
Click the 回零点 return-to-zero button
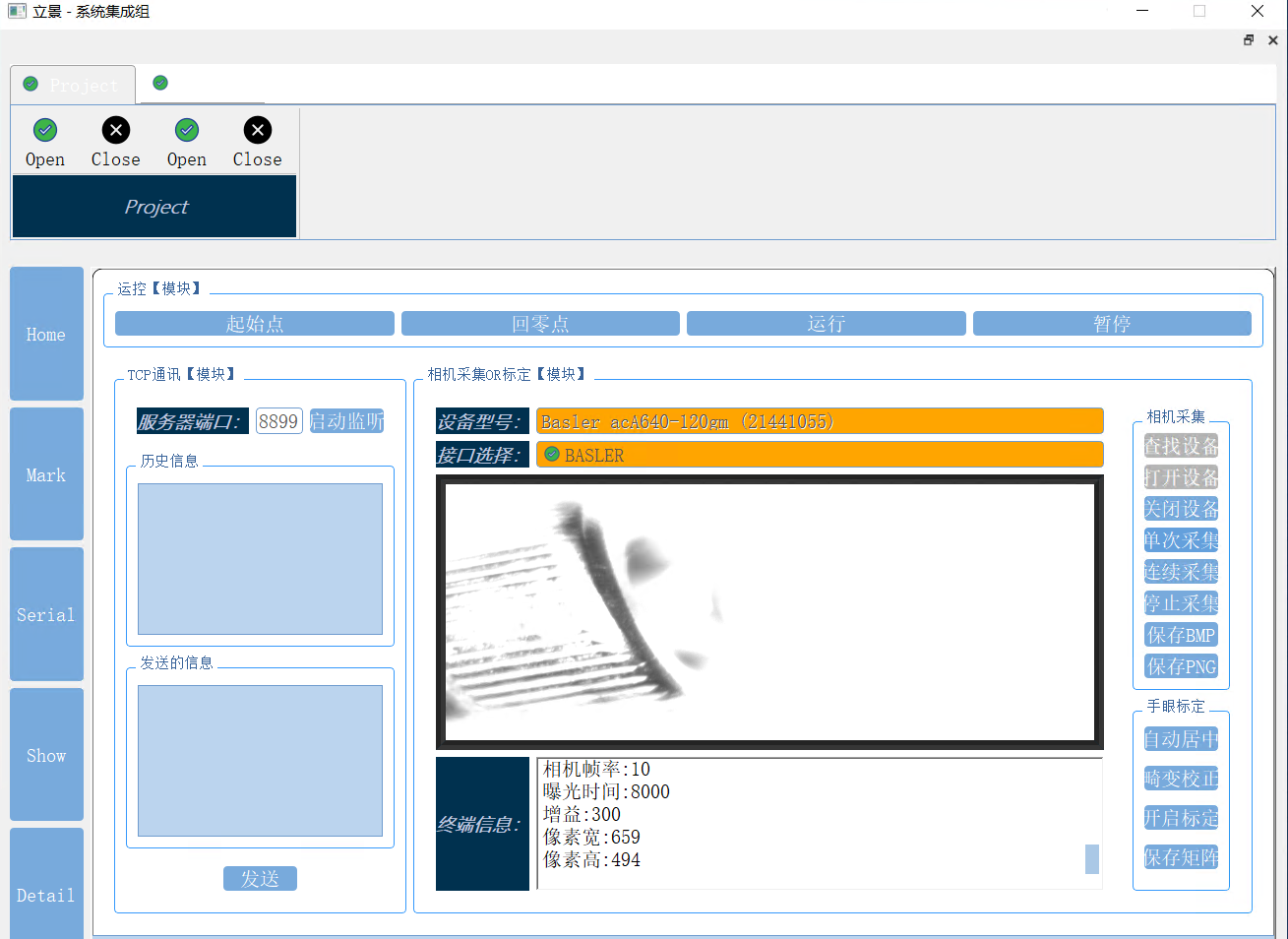click(x=540, y=324)
